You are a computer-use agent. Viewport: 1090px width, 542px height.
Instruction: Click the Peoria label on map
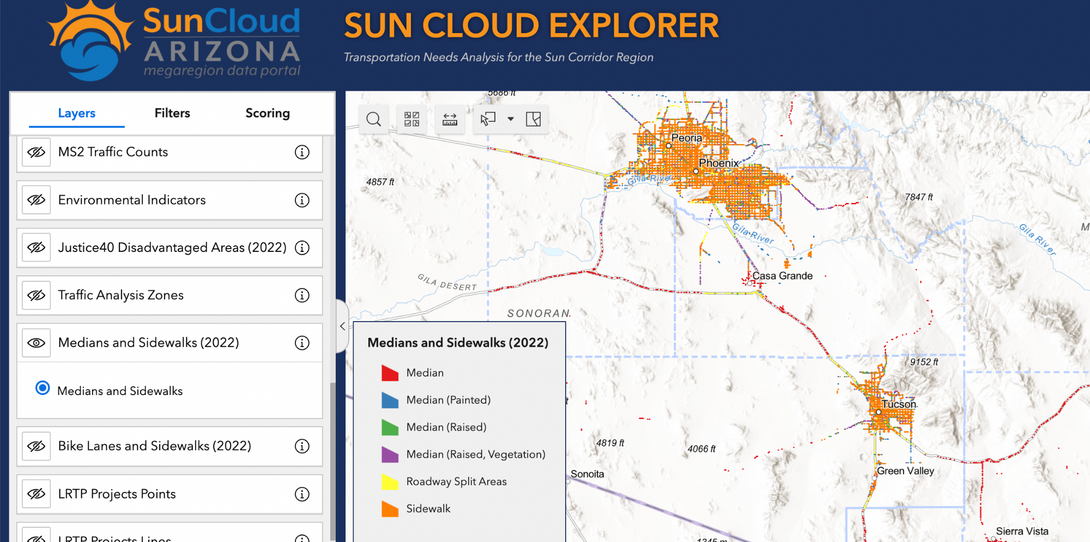(x=687, y=138)
